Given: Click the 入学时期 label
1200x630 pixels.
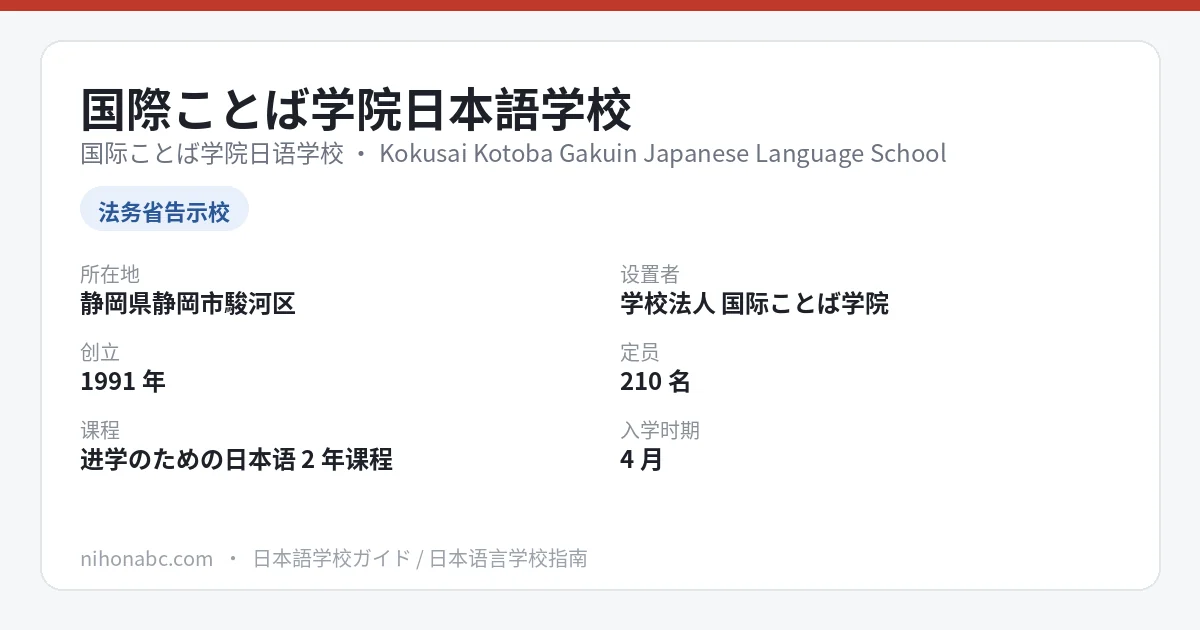Looking at the screenshot, I should [660, 430].
